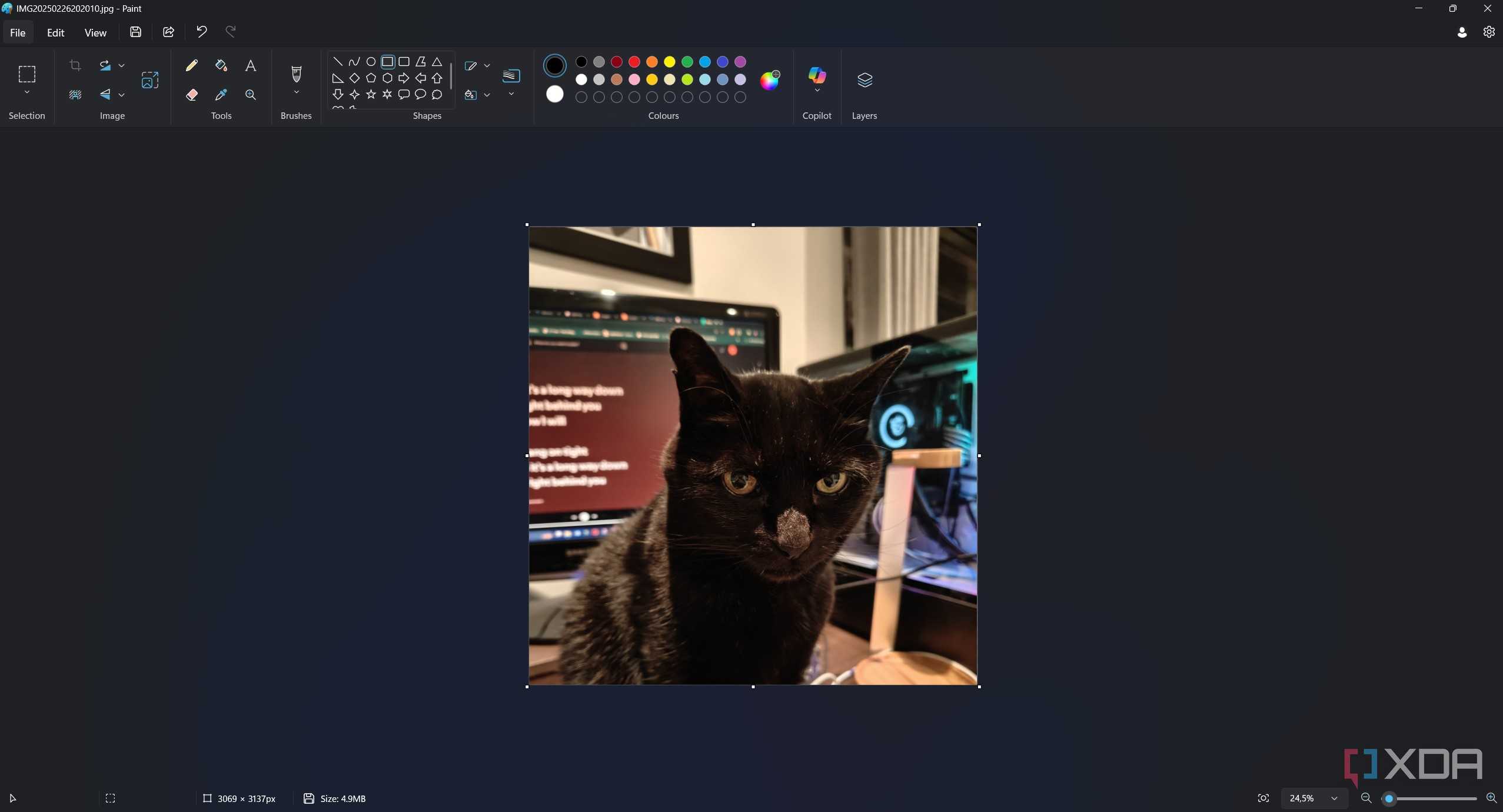1503x812 pixels.
Task: Undo the last action
Action: click(x=201, y=32)
